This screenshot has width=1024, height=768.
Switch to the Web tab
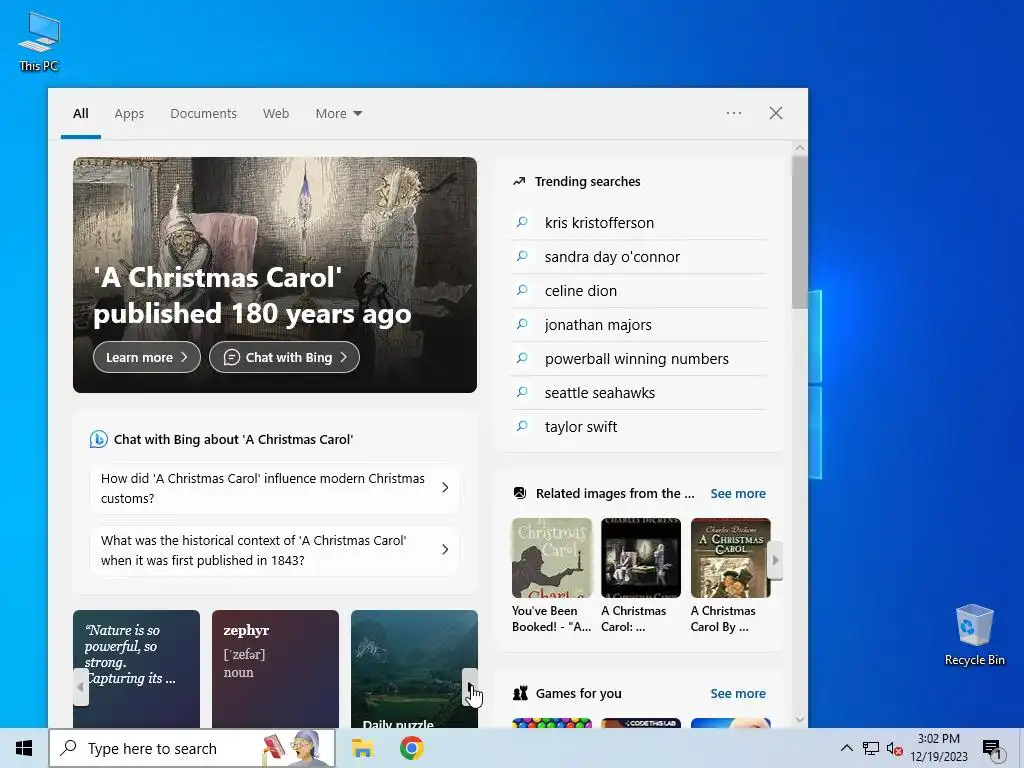point(276,114)
